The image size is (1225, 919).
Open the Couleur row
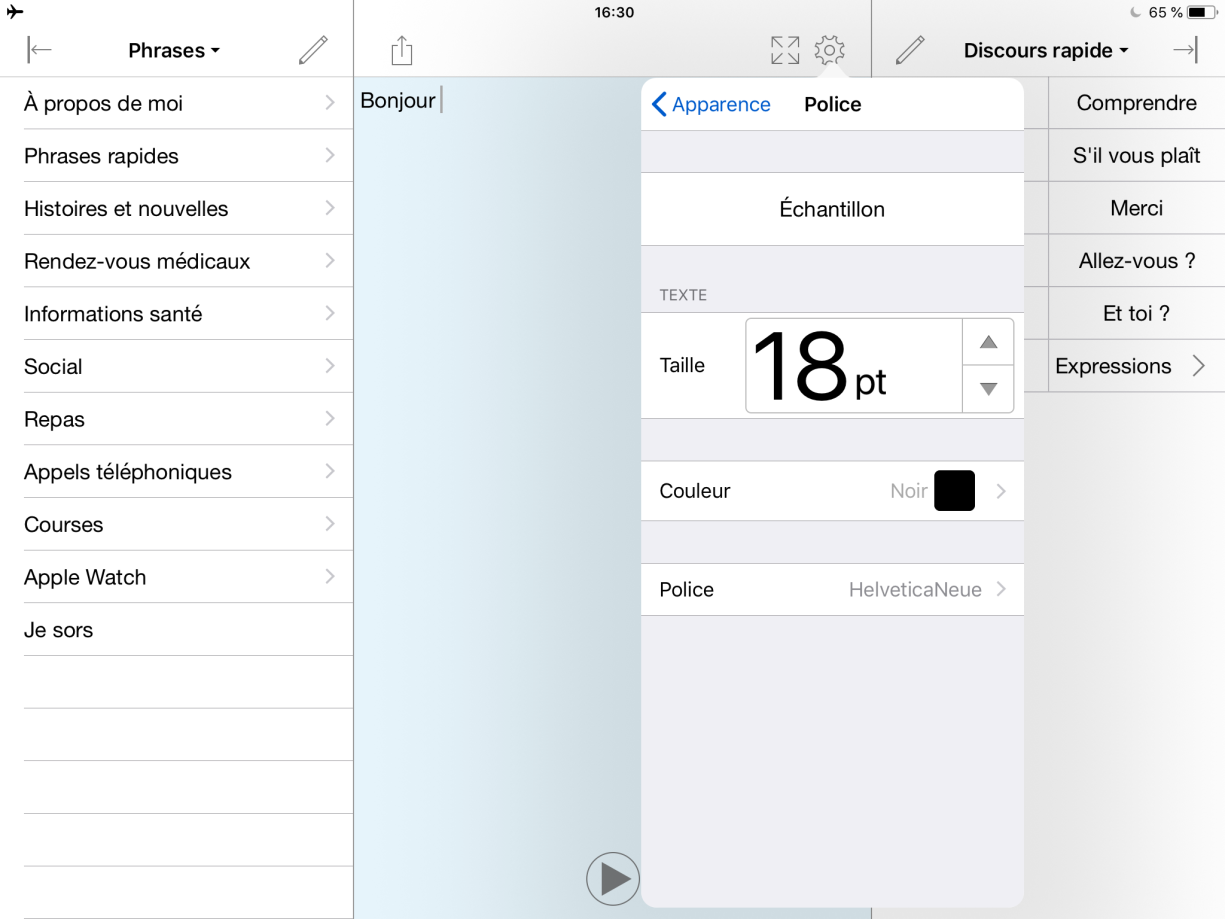coord(832,491)
